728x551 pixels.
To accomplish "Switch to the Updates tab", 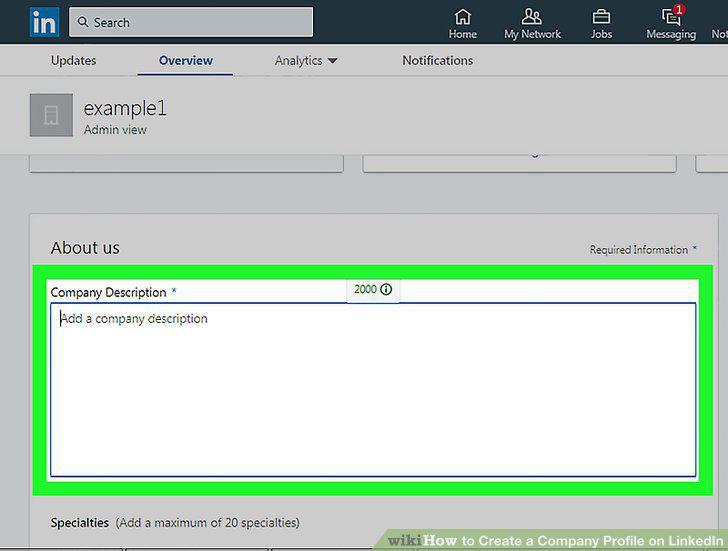I will point(73,60).
